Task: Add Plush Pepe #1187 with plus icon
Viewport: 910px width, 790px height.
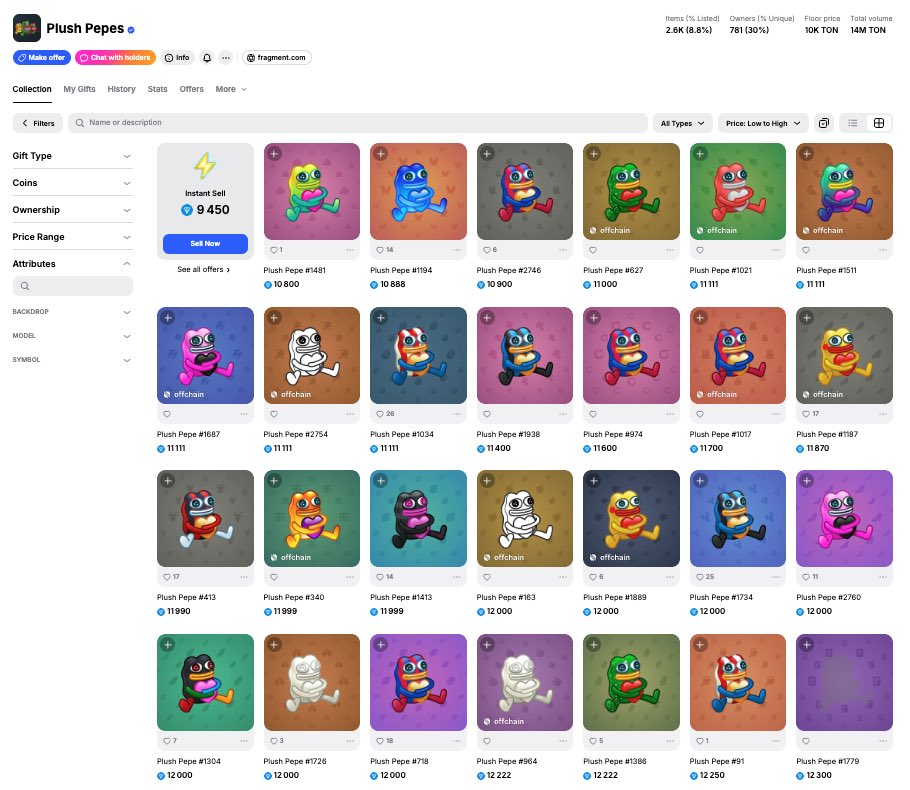Action: pos(807,318)
